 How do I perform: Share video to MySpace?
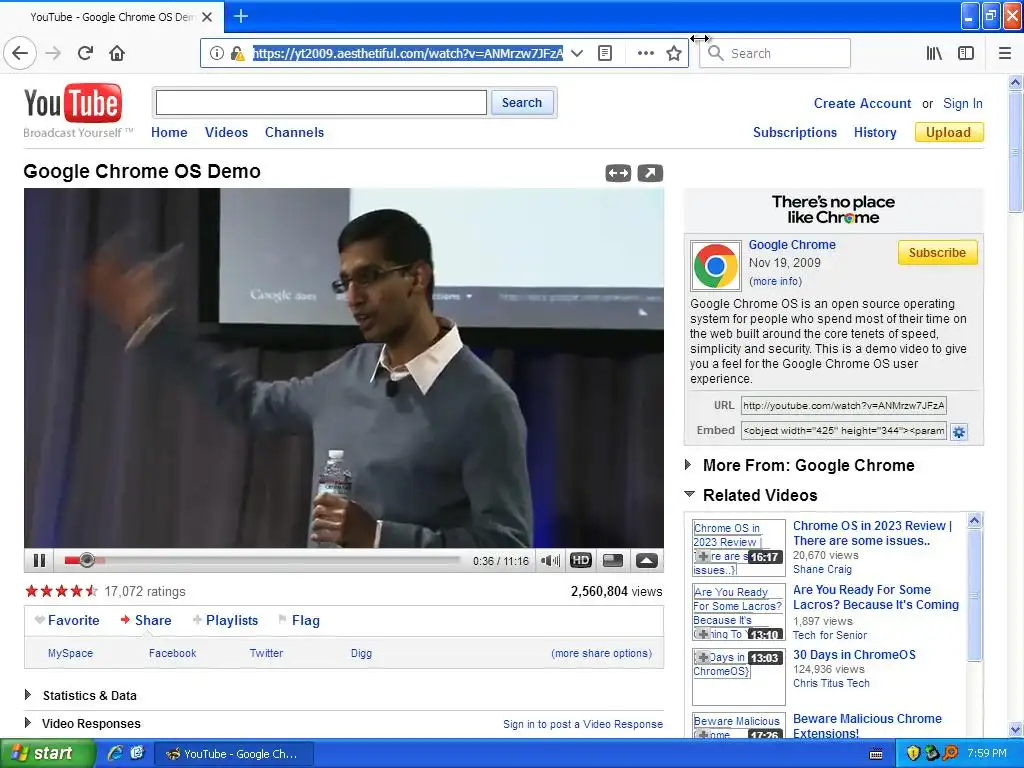click(x=71, y=653)
